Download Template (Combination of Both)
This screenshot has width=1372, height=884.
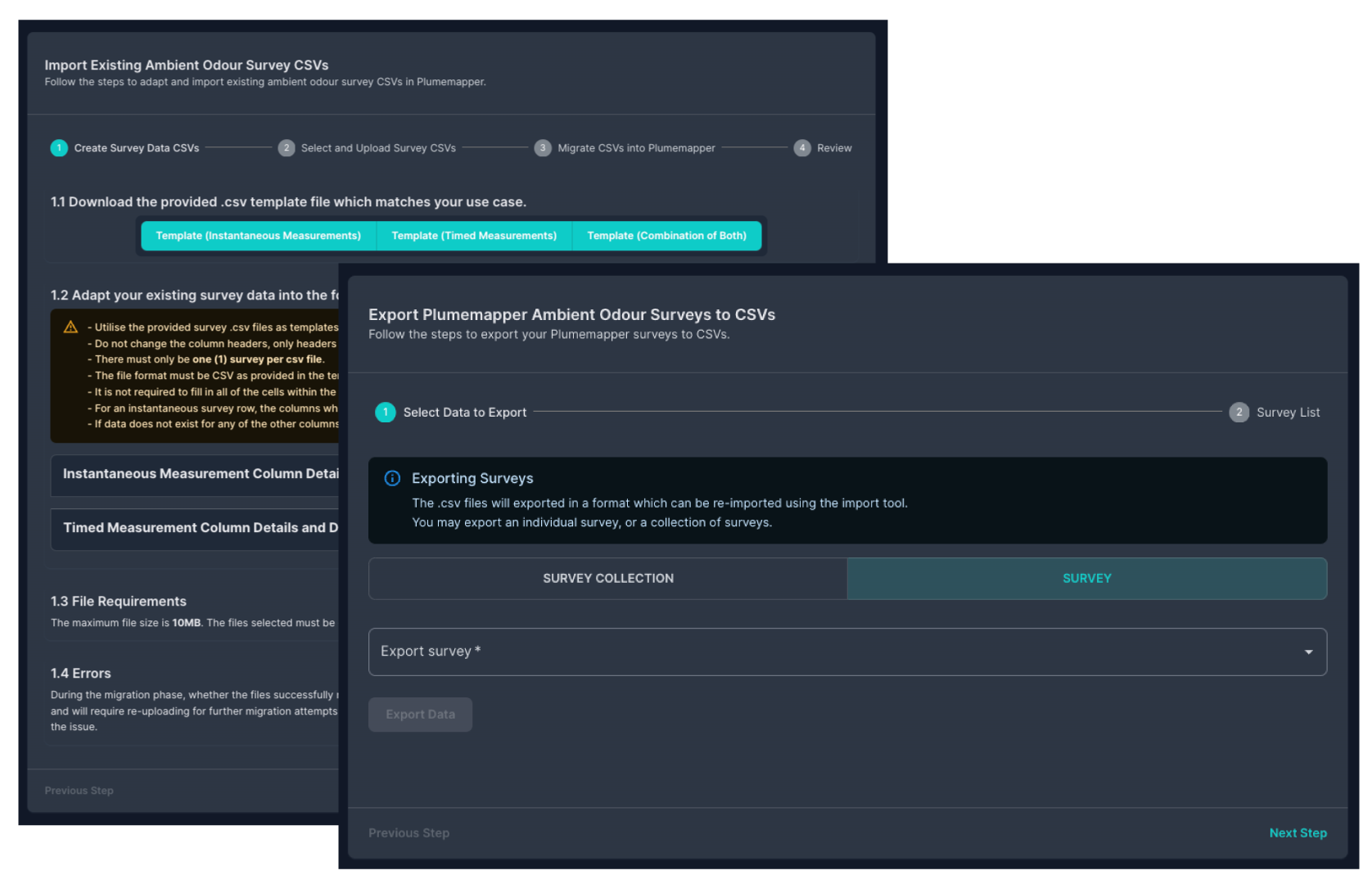667,236
